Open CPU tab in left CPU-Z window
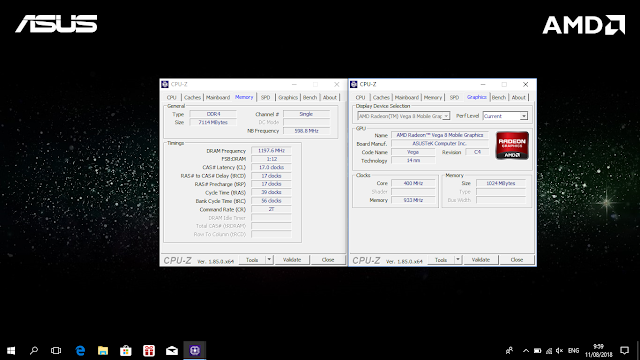The image size is (640, 360). click(171, 97)
